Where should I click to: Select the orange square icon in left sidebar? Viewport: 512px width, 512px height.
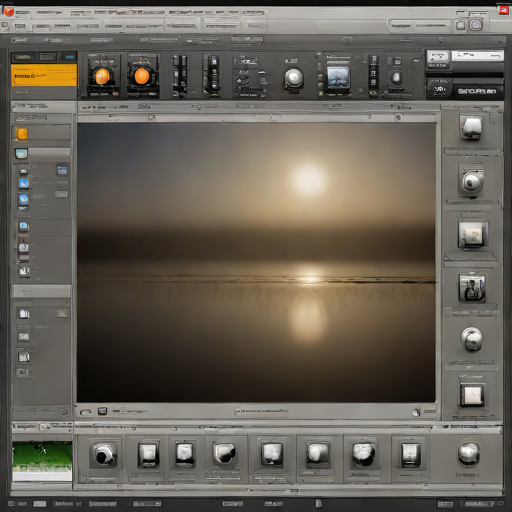[x=22, y=134]
